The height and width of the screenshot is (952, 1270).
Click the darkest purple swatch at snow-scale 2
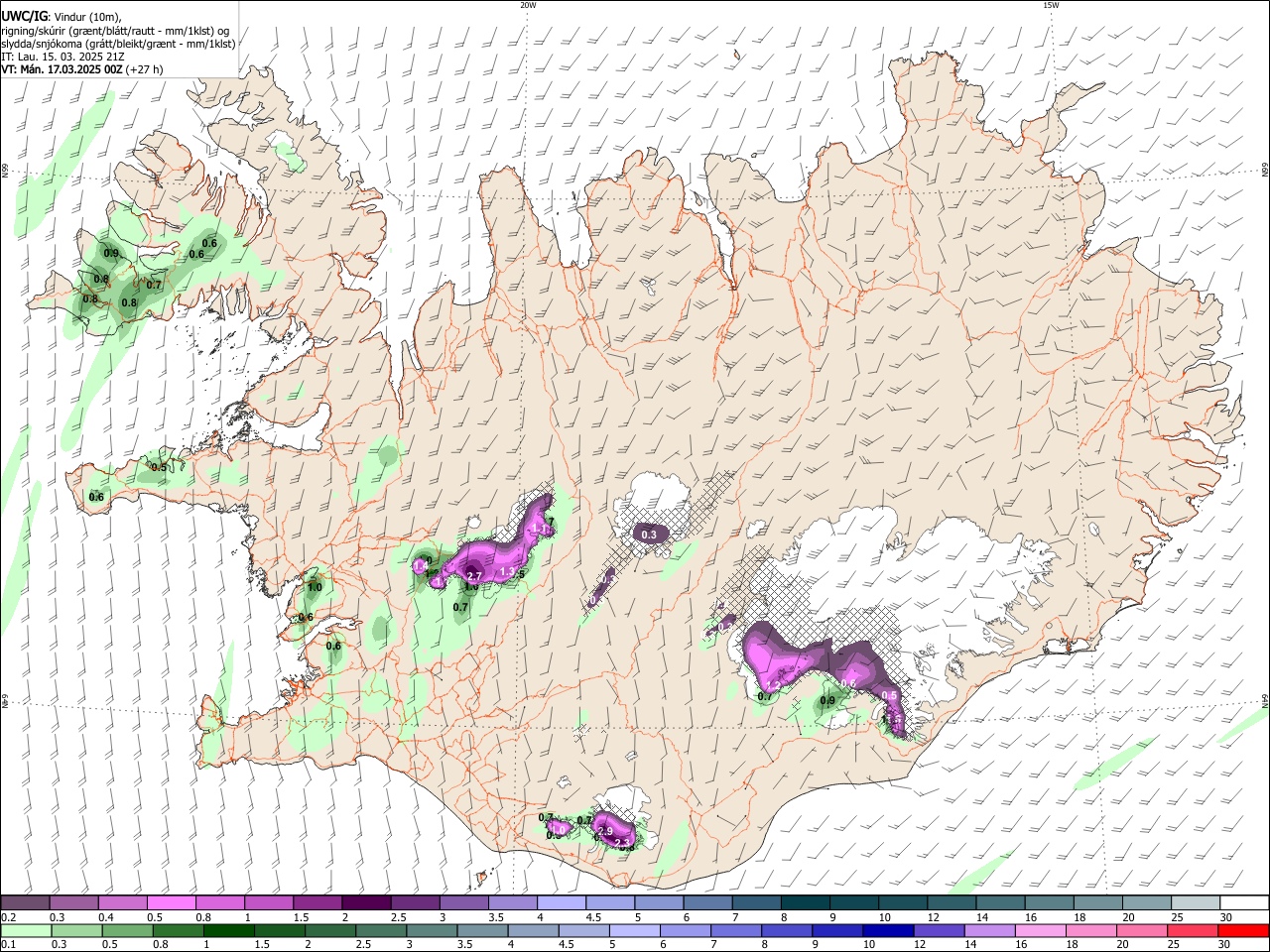pyautogui.click(x=366, y=903)
